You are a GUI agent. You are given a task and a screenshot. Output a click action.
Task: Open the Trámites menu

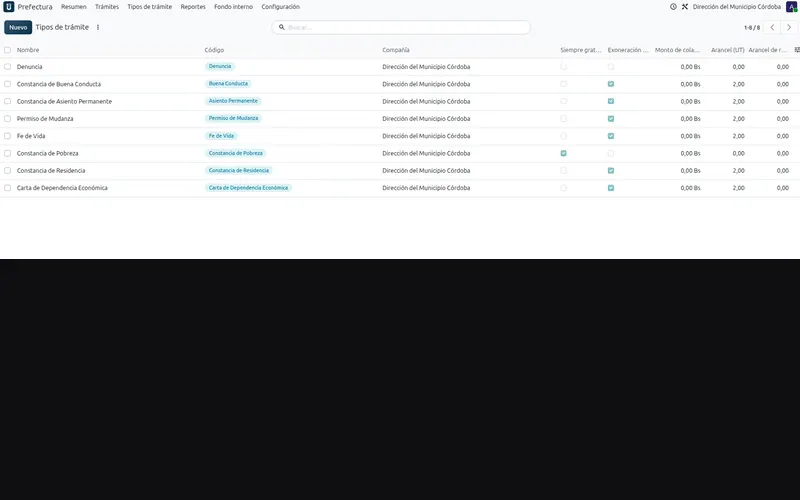tap(107, 7)
